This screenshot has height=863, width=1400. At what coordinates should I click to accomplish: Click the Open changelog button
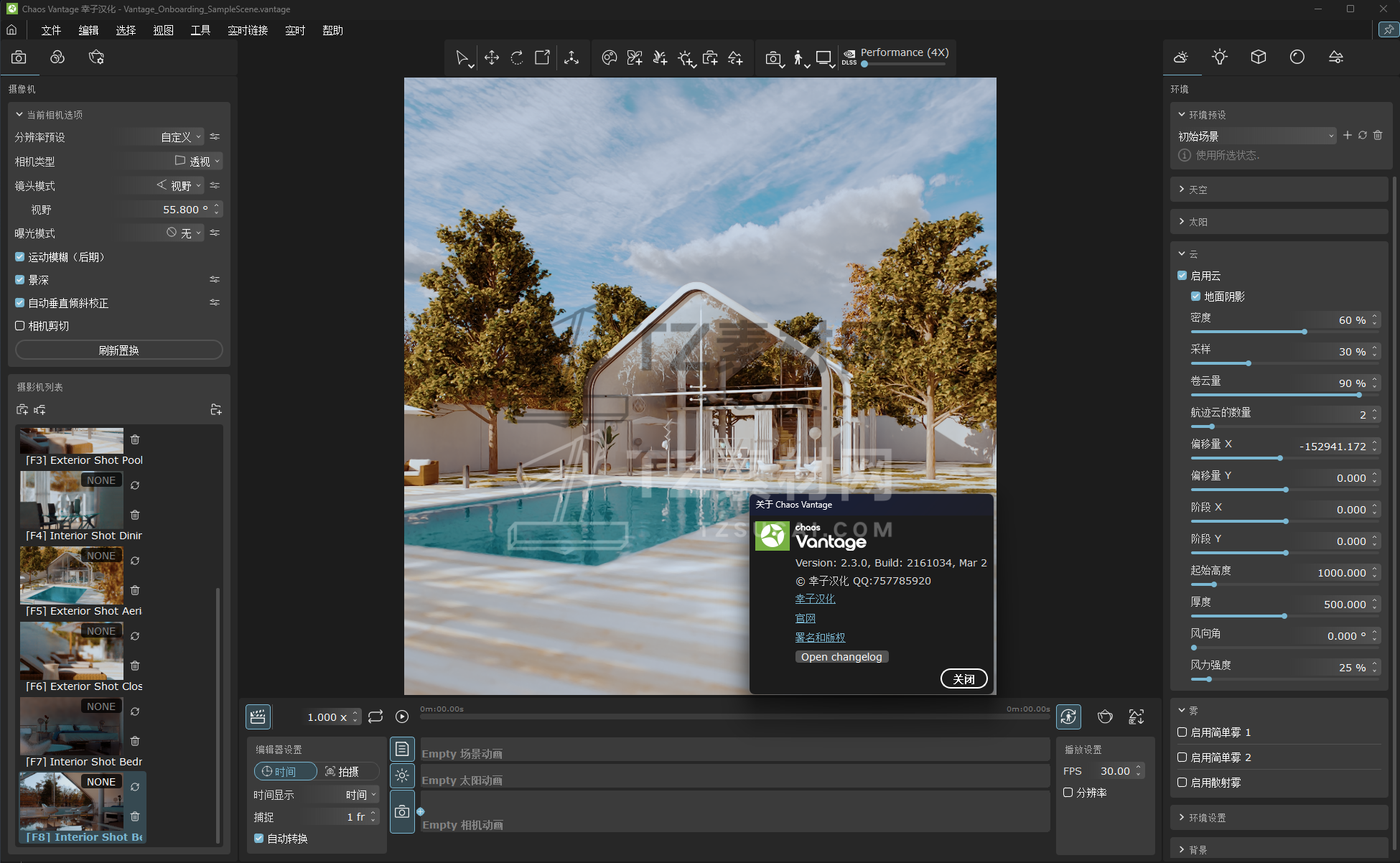click(841, 657)
